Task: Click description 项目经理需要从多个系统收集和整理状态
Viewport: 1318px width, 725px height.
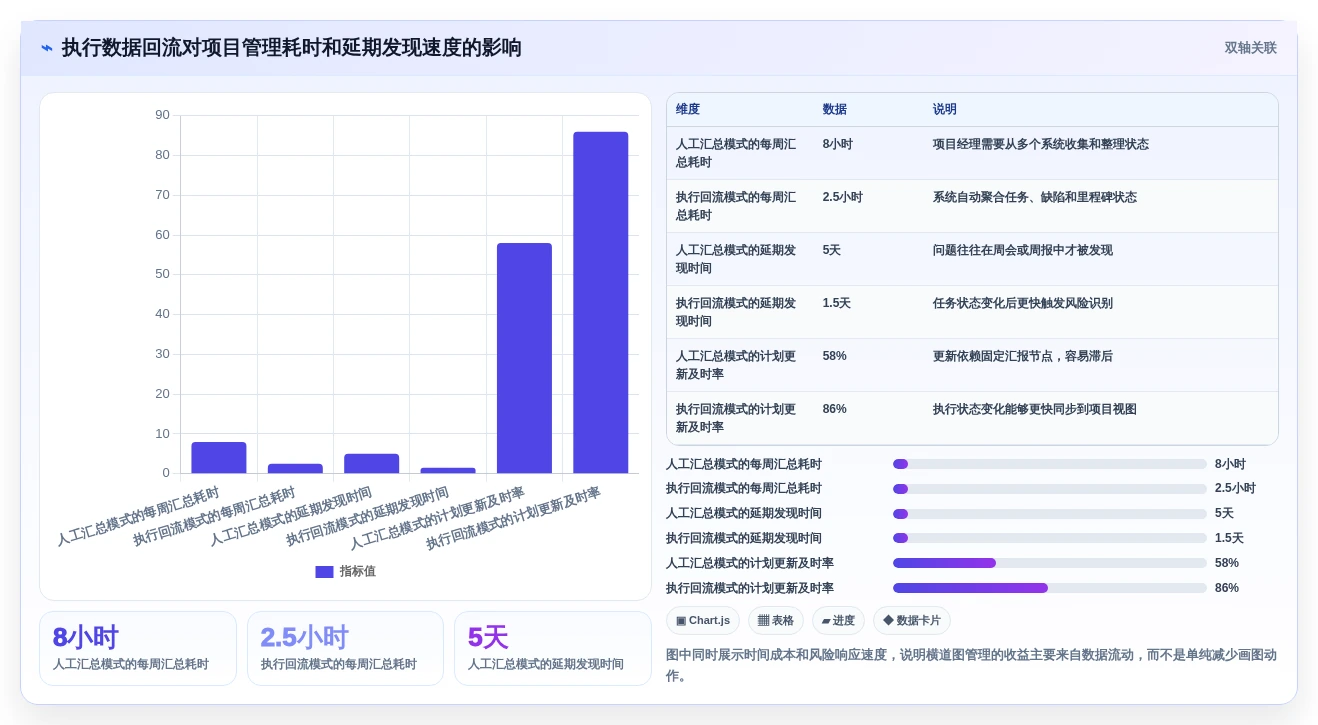Action: (1041, 144)
